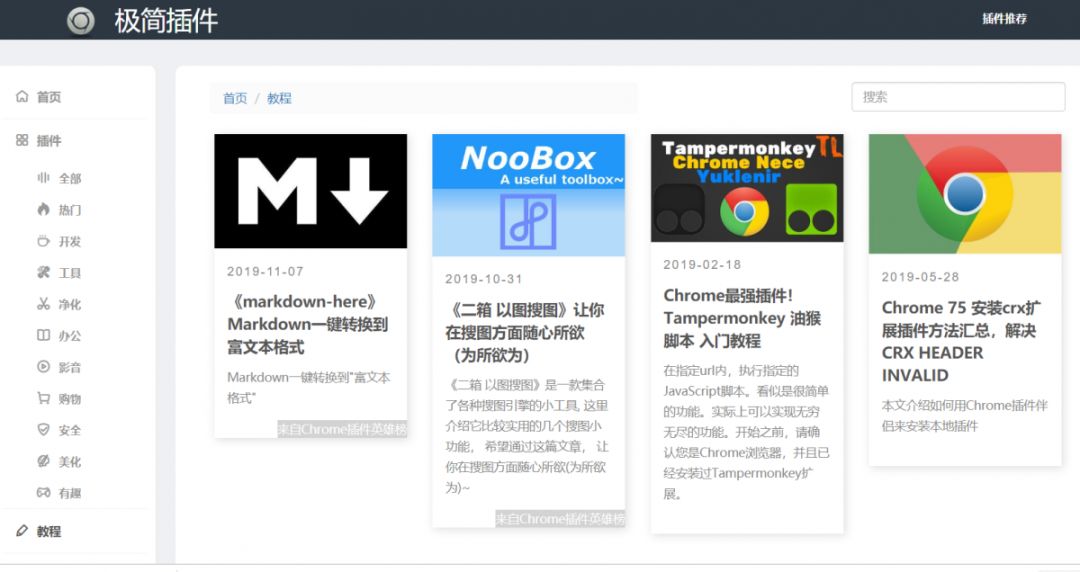1080x572 pixels.
Task: Choose the 有趣 category label
Action: click(x=70, y=493)
